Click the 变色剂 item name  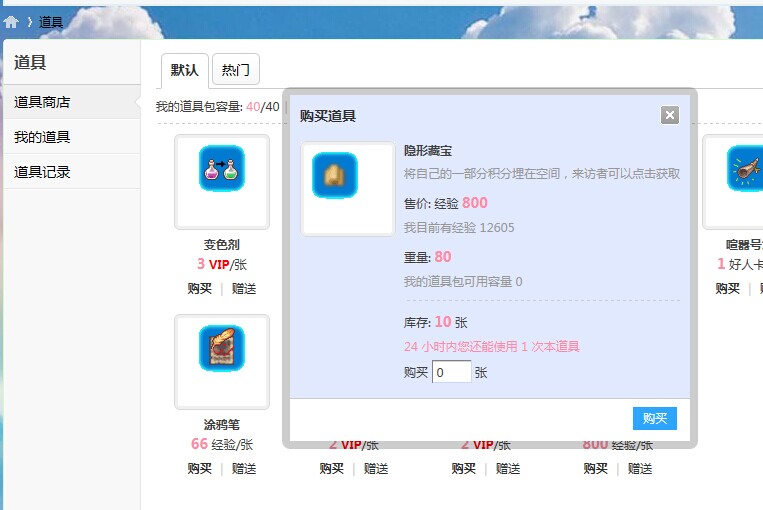click(222, 244)
